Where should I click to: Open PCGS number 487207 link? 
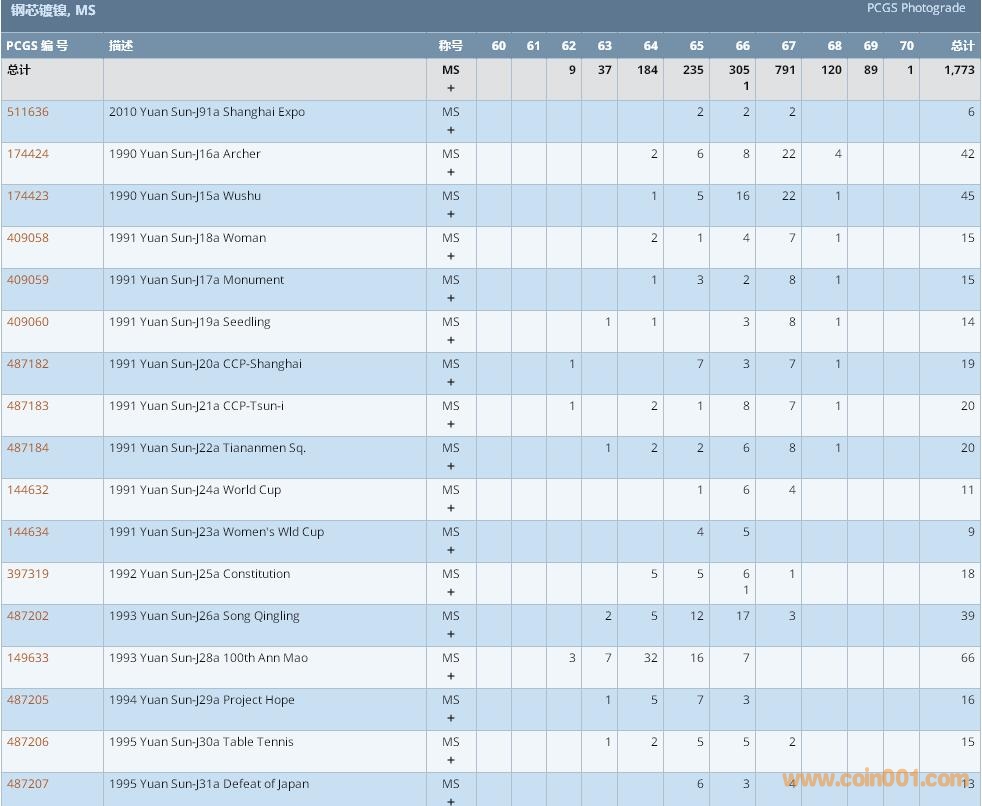28,784
